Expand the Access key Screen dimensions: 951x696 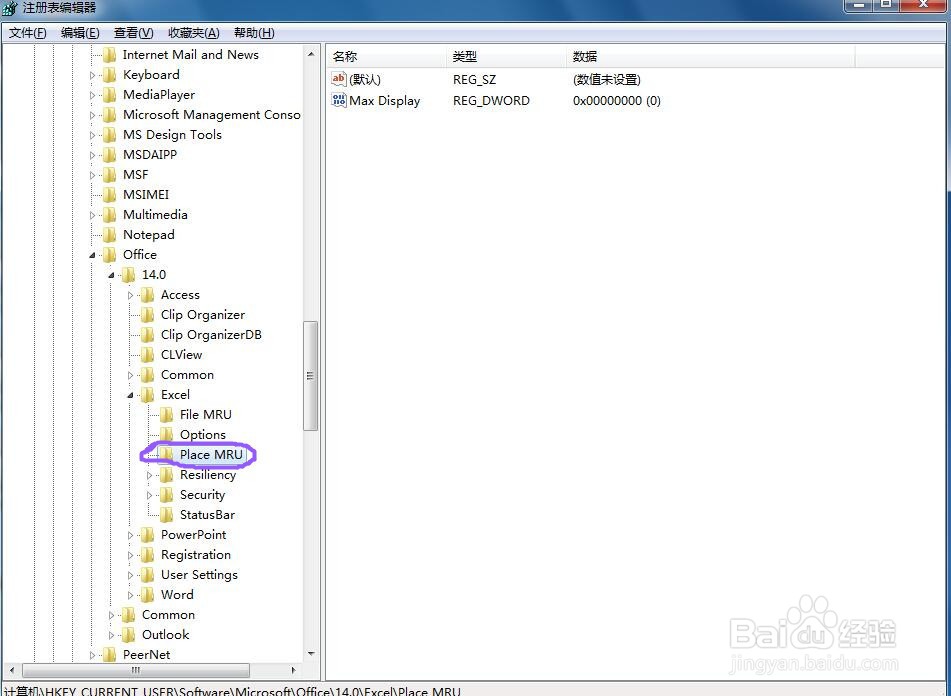coord(130,296)
